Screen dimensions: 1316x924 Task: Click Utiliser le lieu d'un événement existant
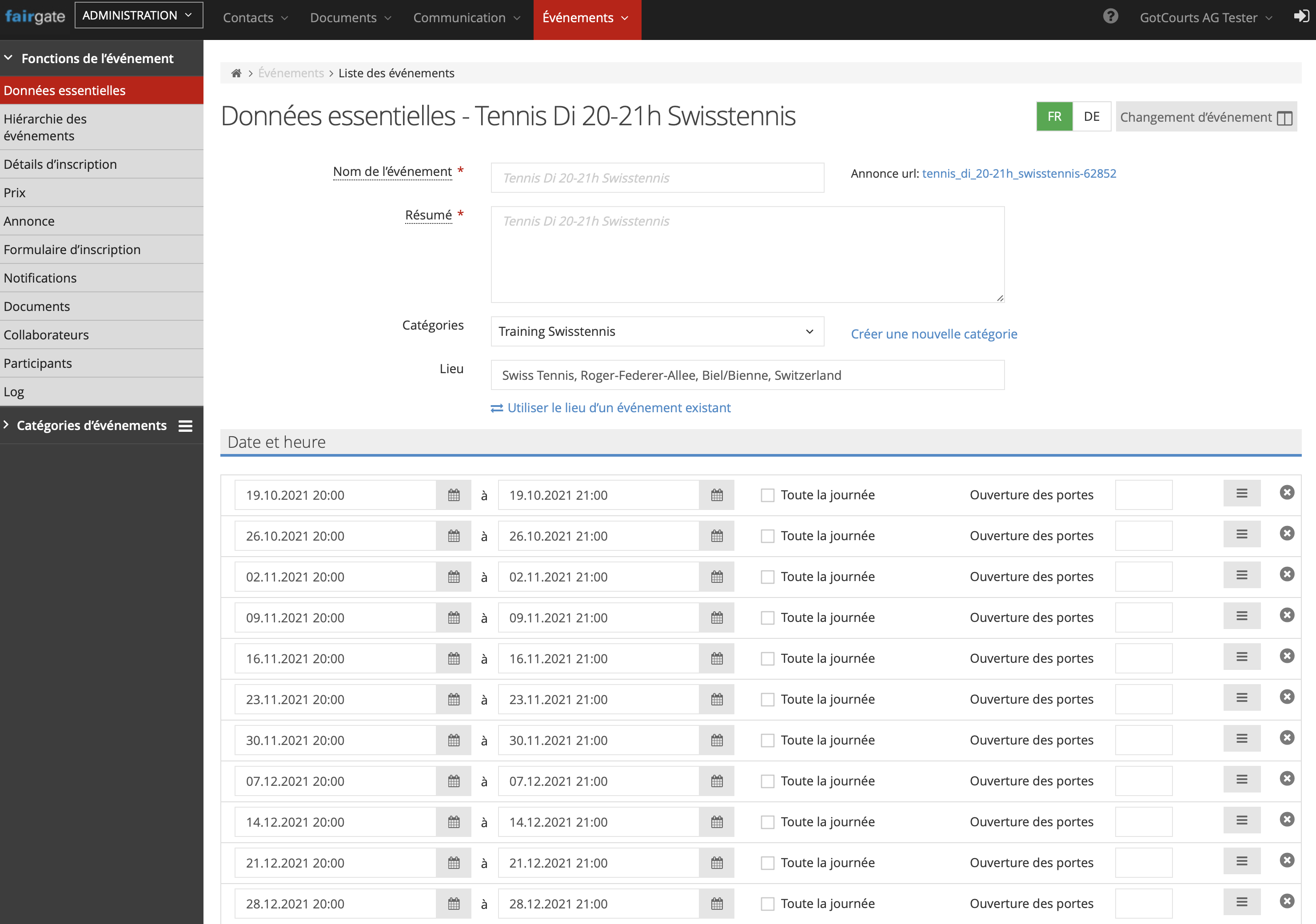[x=610, y=407]
